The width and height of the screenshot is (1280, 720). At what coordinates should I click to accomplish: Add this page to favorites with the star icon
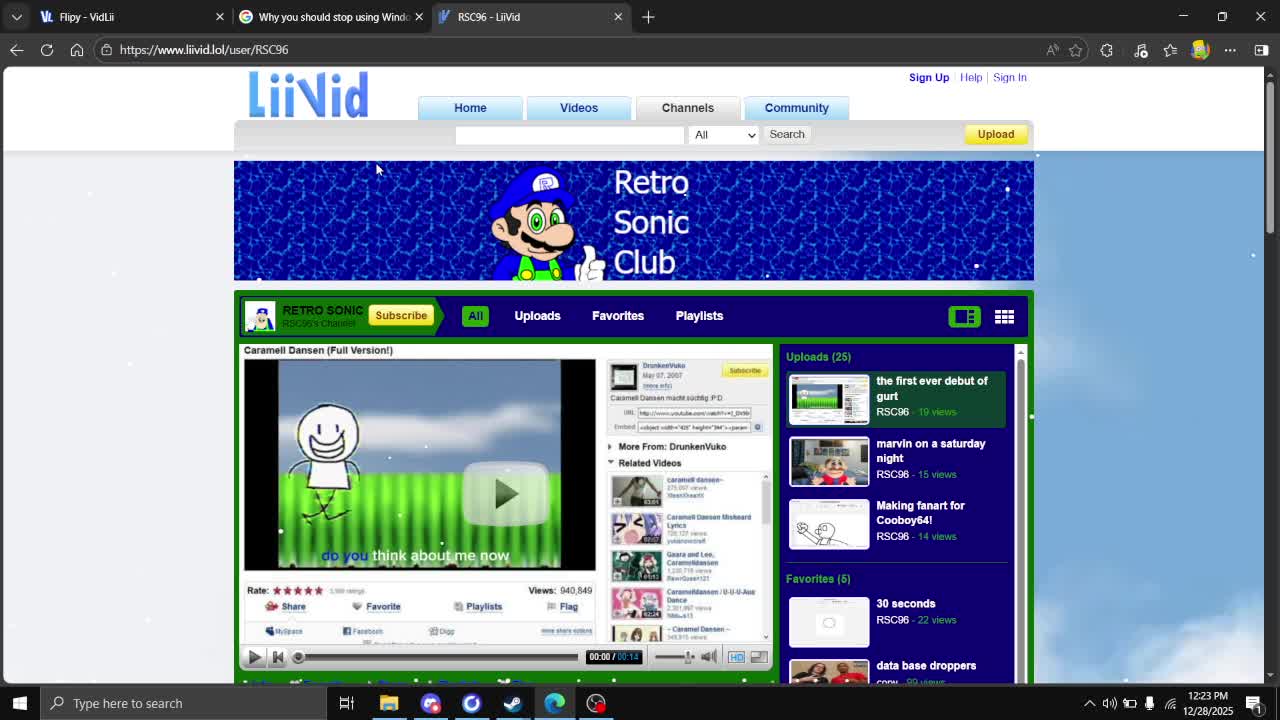tap(1076, 50)
